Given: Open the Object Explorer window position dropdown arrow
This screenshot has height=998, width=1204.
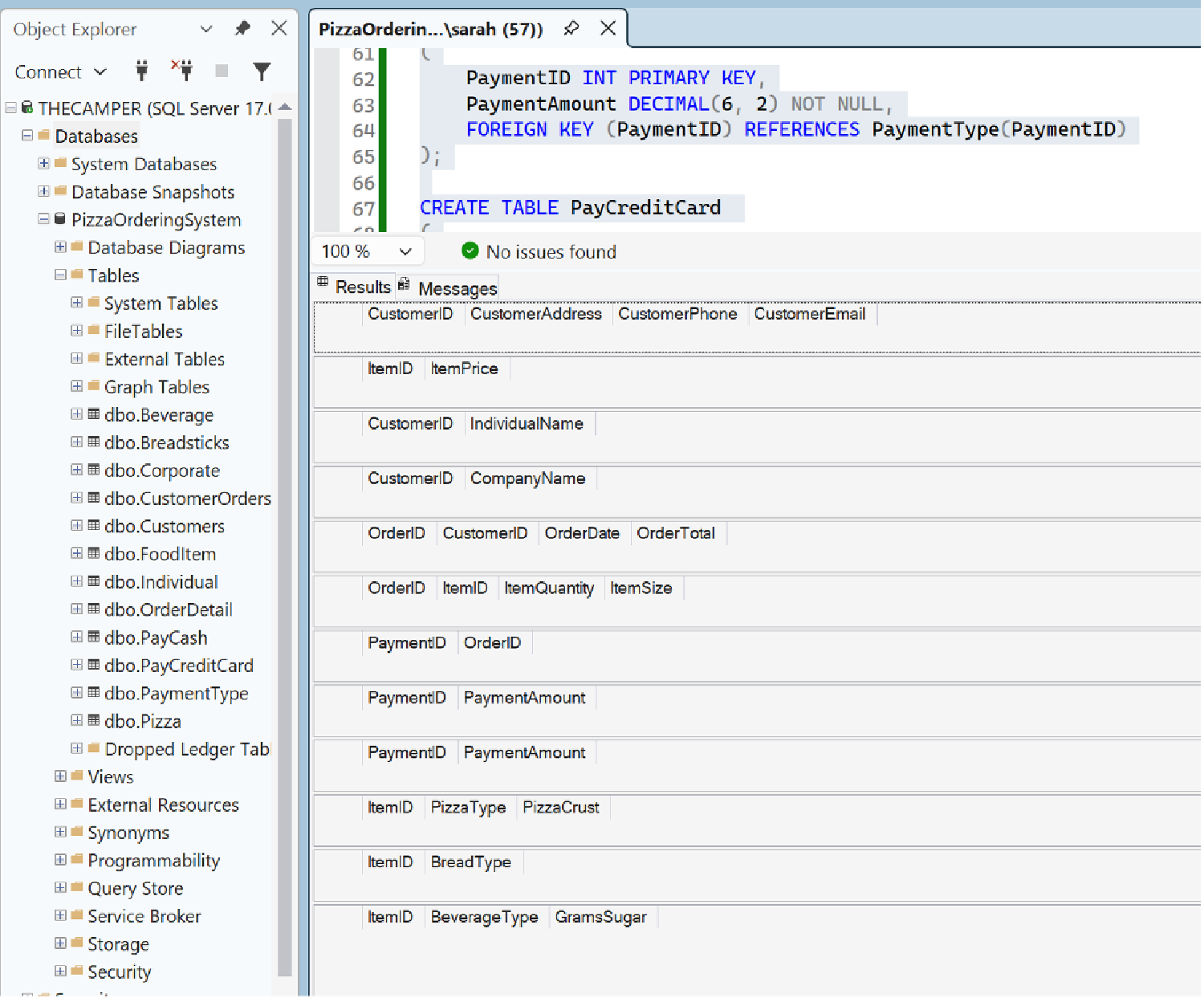Looking at the screenshot, I should click(206, 29).
